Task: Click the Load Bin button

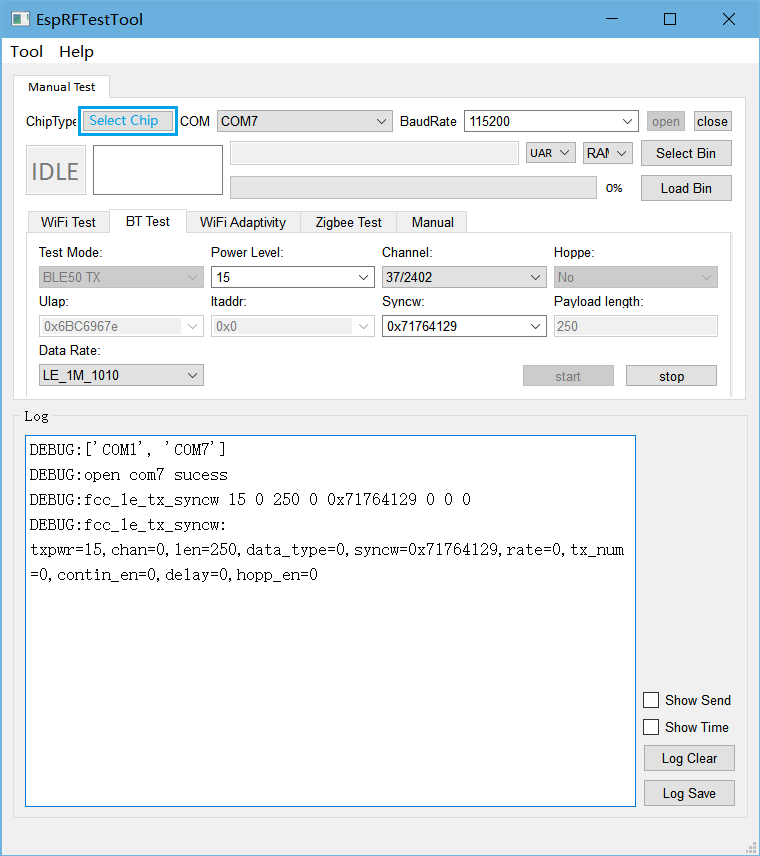Action: (x=686, y=188)
